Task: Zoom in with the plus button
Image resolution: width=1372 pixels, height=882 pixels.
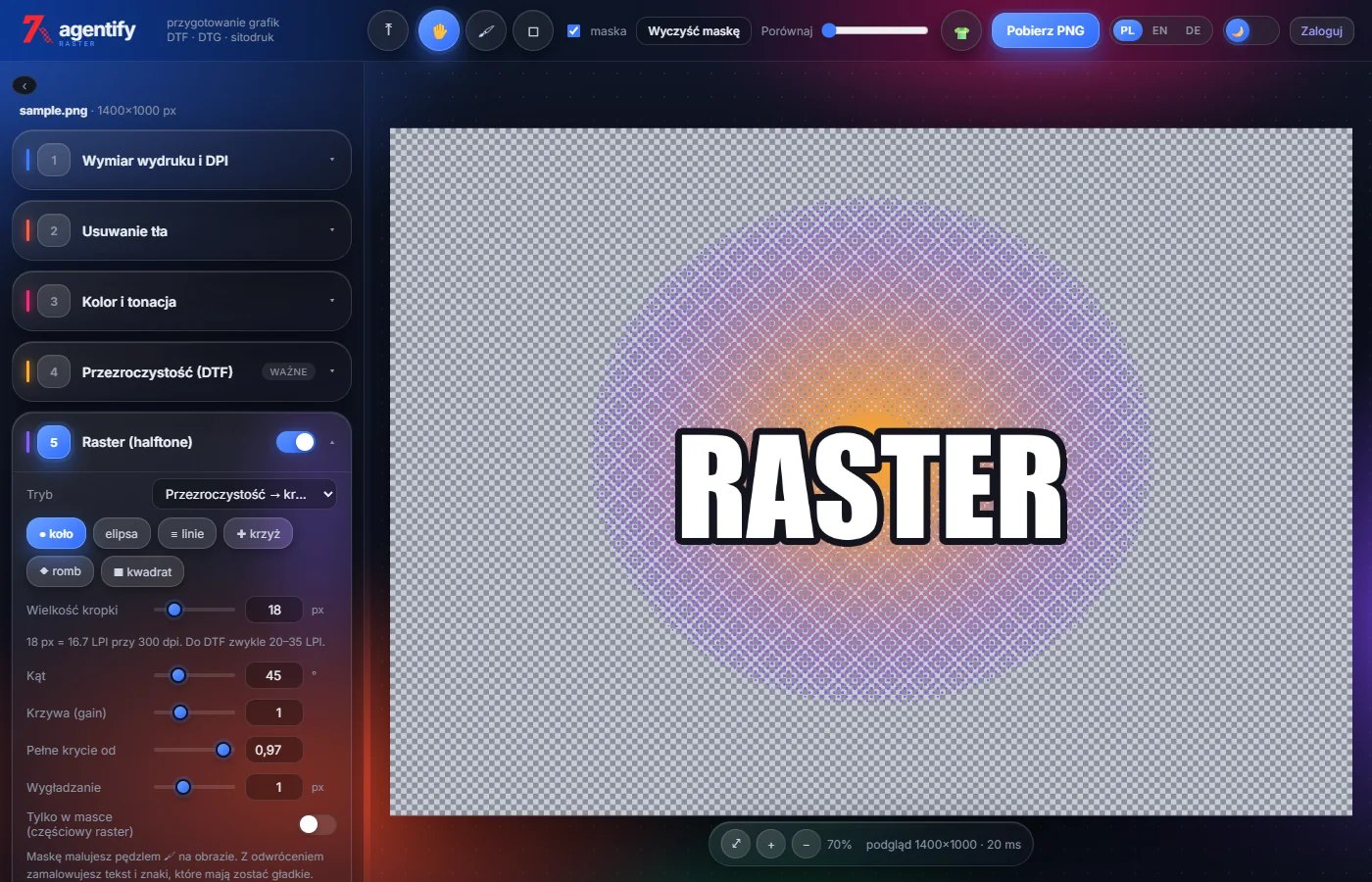Action: click(x=771, y=844)
